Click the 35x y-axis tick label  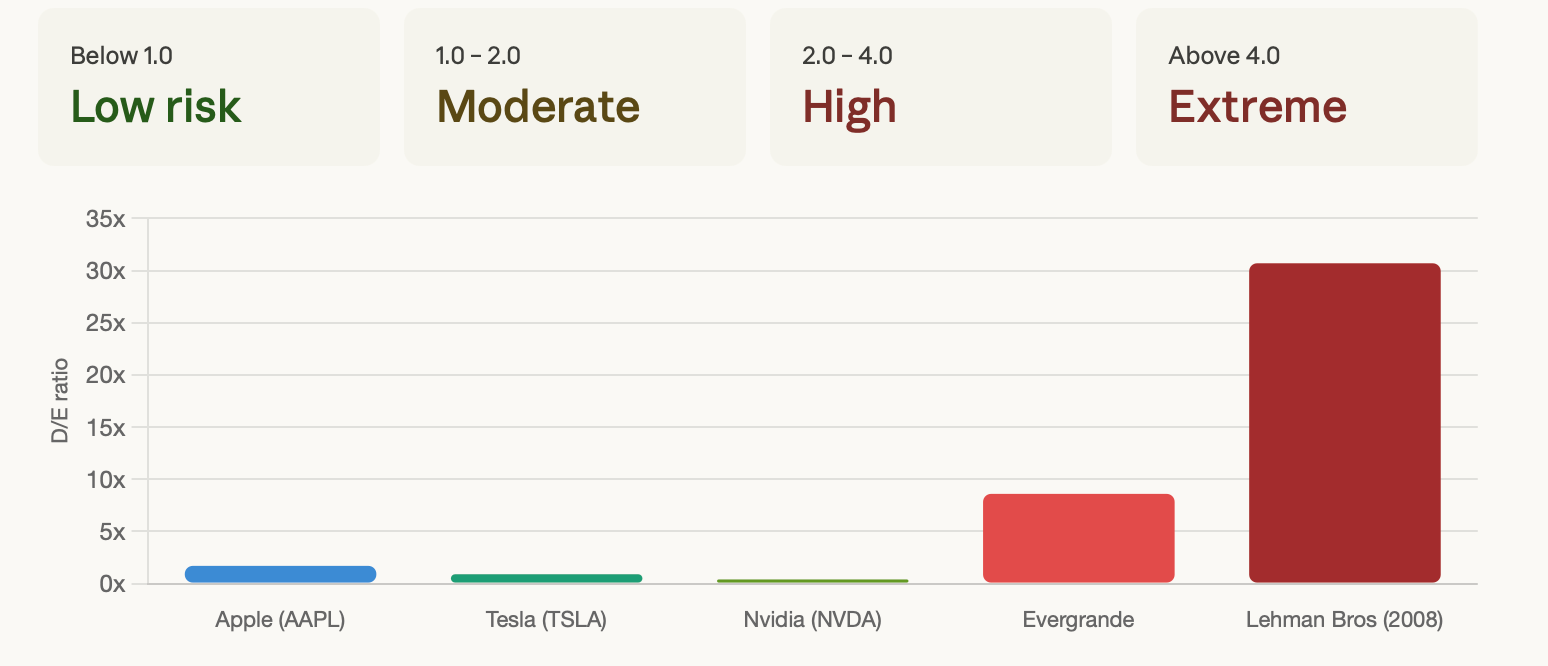tap(106, 219)
